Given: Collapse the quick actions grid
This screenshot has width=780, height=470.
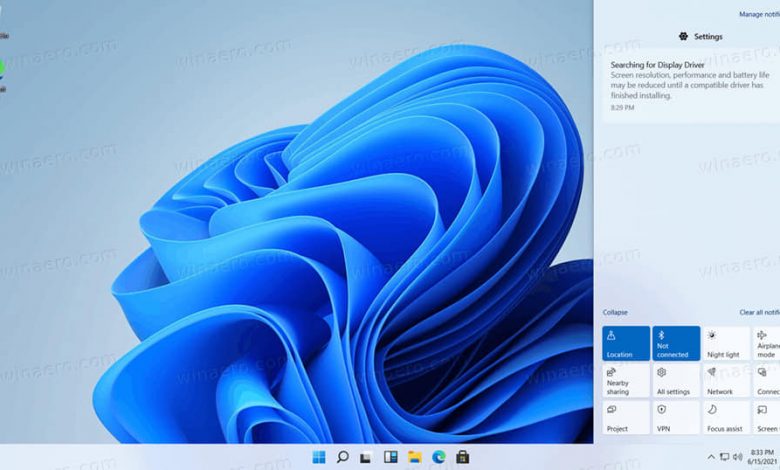Looking at the screenshot, I should [x=615, y=312].
